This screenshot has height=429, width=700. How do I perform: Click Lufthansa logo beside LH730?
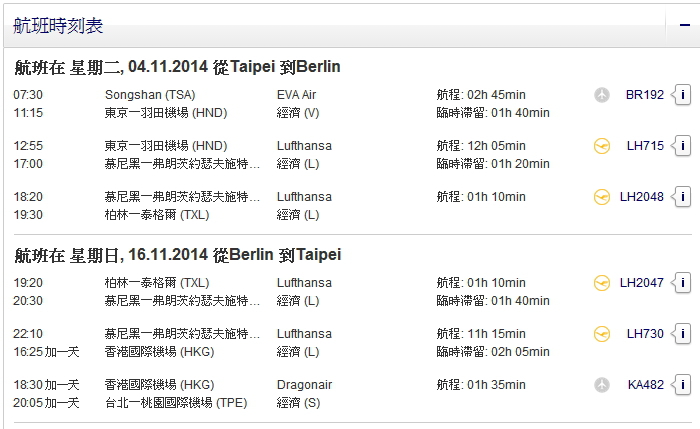click(602, 334)
